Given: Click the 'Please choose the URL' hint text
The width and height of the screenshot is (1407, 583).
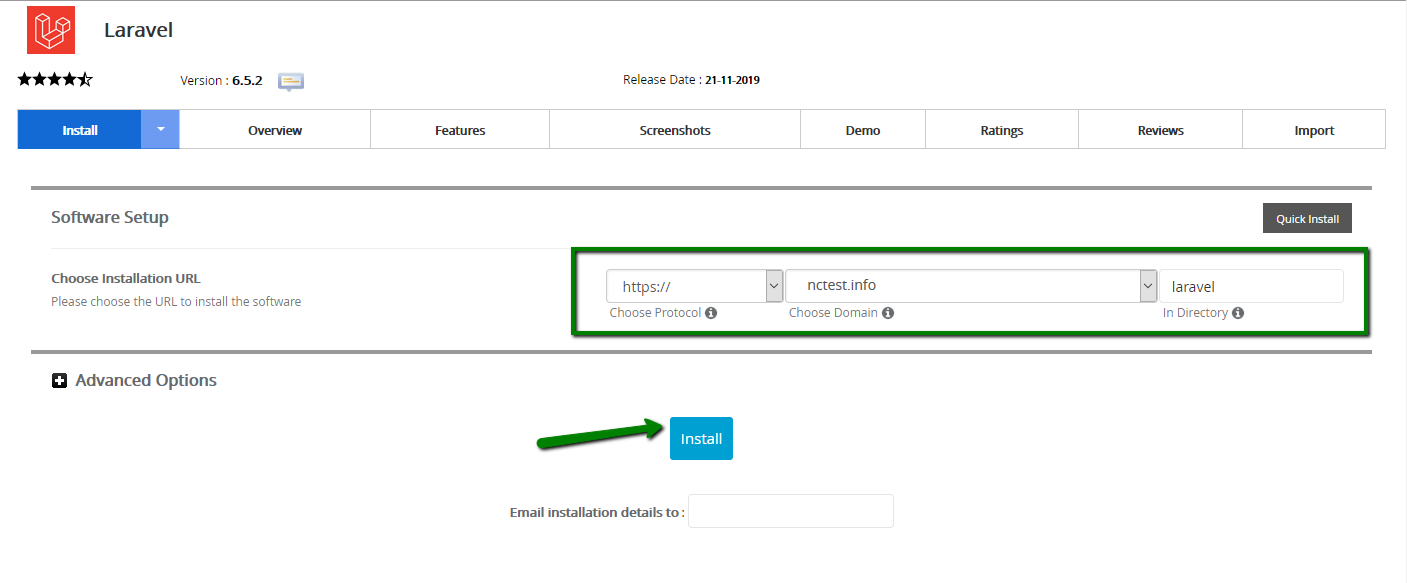Looking at the screenshot, I should pyautogui.click(x=176, y=301).
